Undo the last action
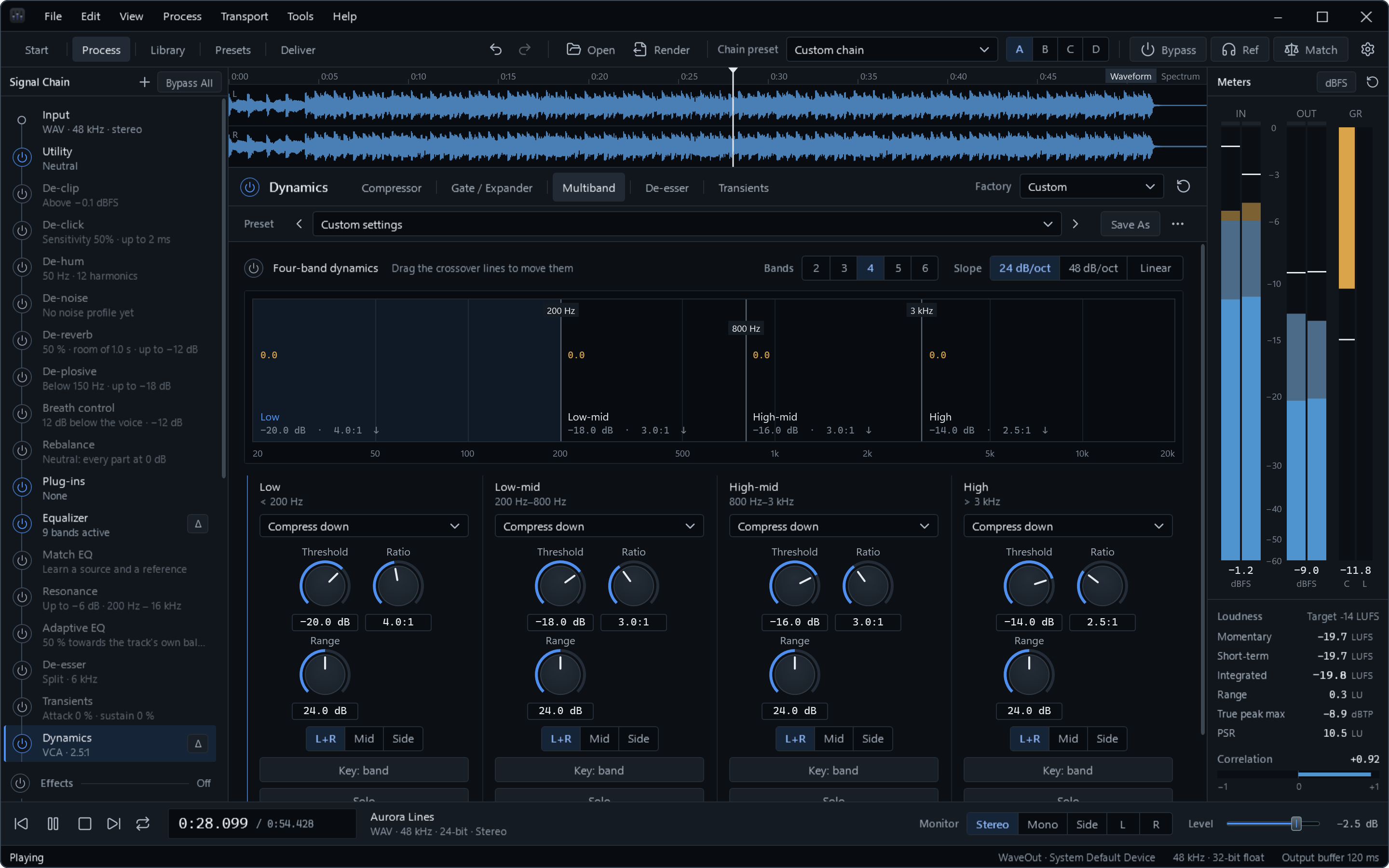1389x868 pixels. (x=496, y=50)
